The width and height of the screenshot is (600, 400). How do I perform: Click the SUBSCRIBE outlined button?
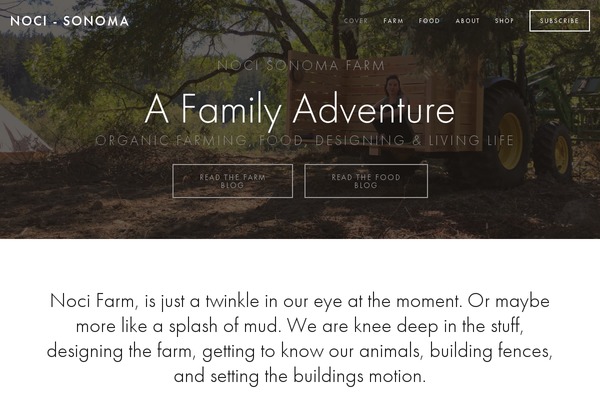tap(559, 21)
